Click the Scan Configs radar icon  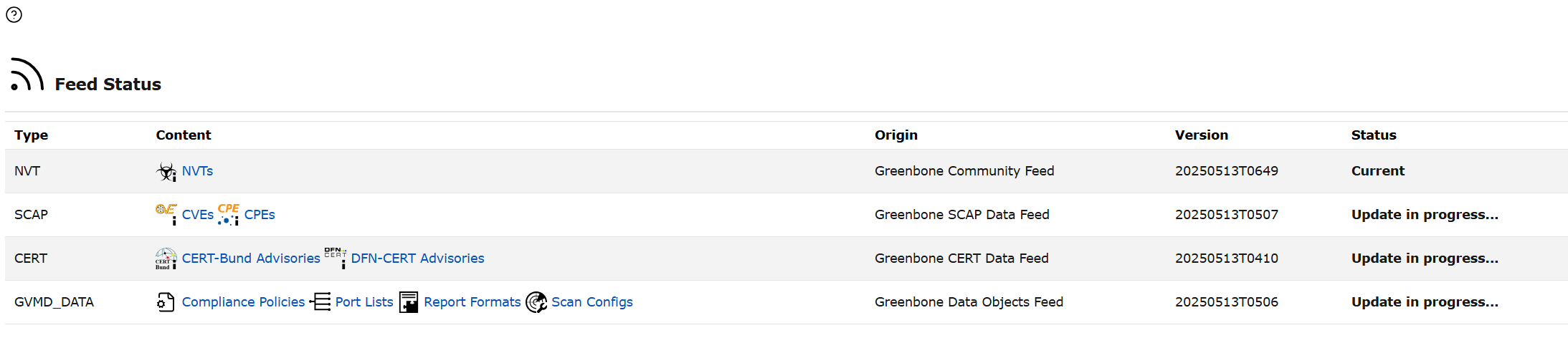[x=536, y=302]
